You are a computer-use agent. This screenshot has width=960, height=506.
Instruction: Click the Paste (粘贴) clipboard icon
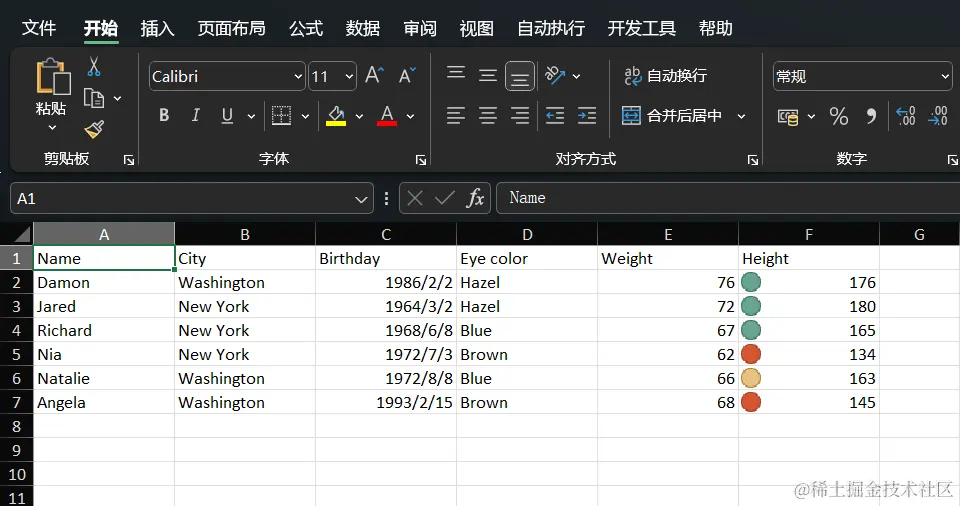pyautogui.click(x=53, y=76)
